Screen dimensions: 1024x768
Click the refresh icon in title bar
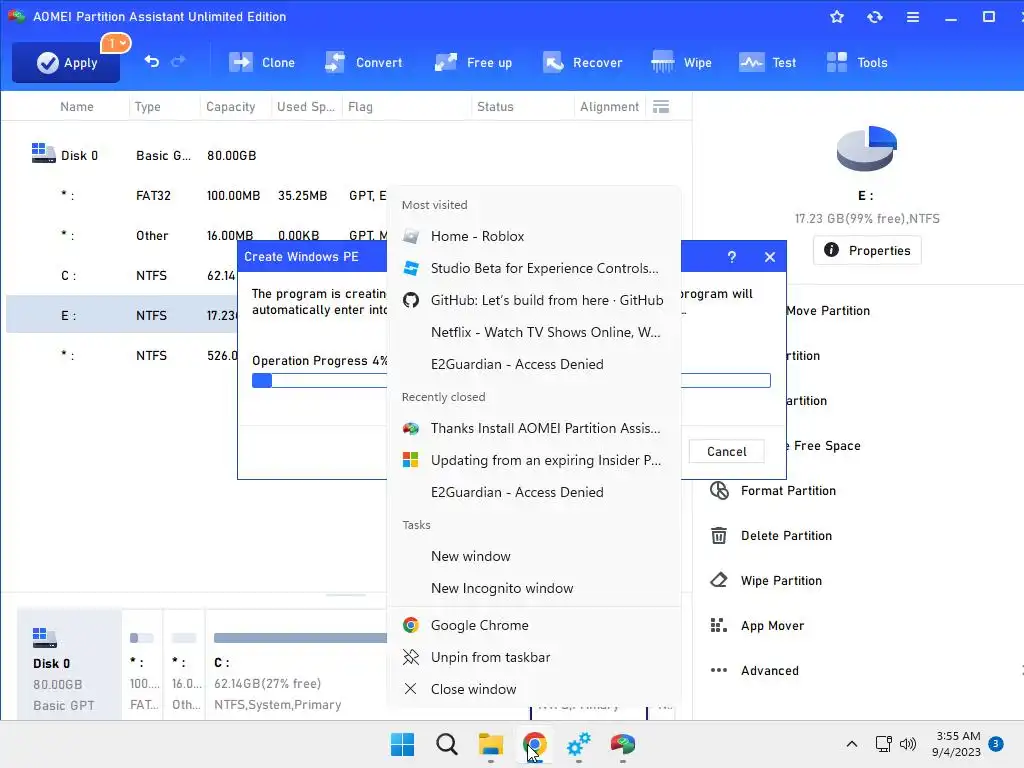point(874,17)
